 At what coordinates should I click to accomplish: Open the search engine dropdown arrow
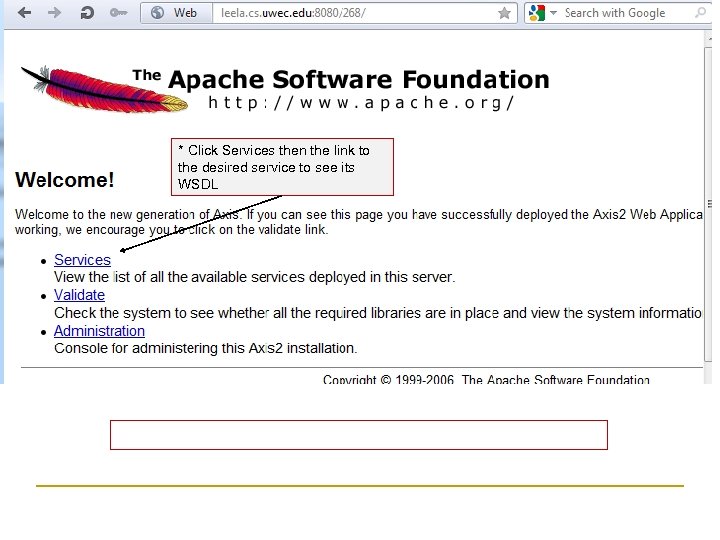click(553, 13)
